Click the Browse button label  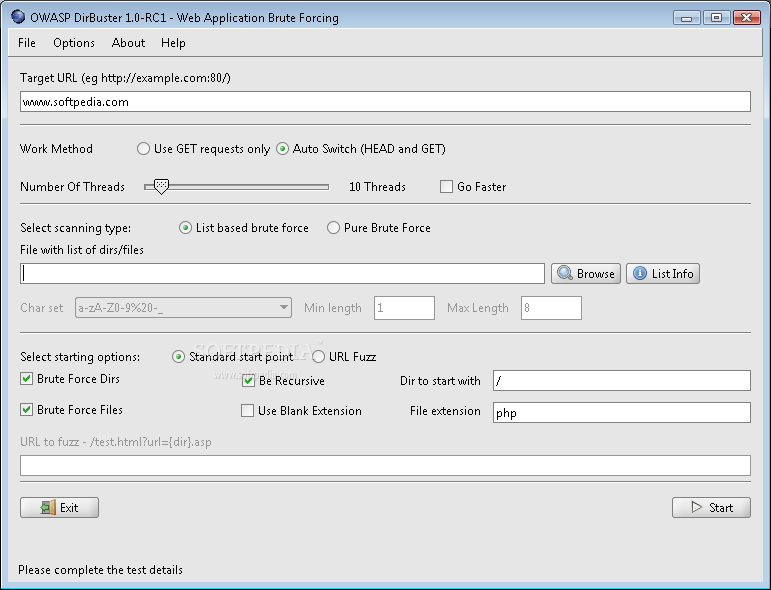(x=595, y=273)
